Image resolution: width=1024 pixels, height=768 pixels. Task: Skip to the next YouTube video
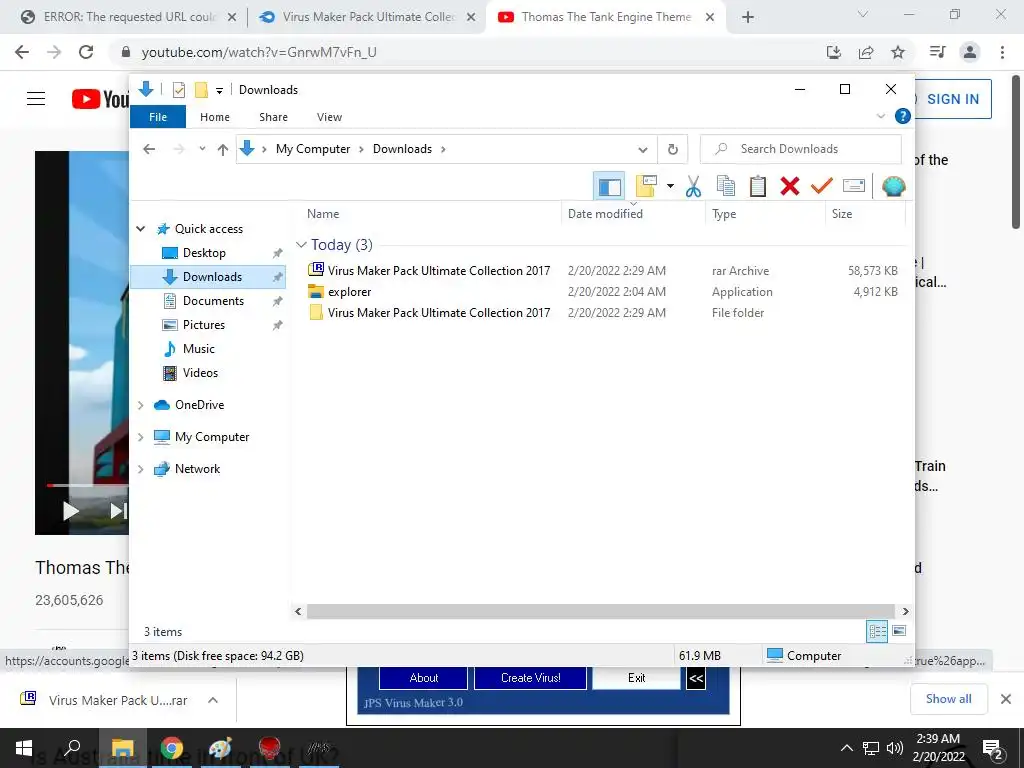point(118,511)
